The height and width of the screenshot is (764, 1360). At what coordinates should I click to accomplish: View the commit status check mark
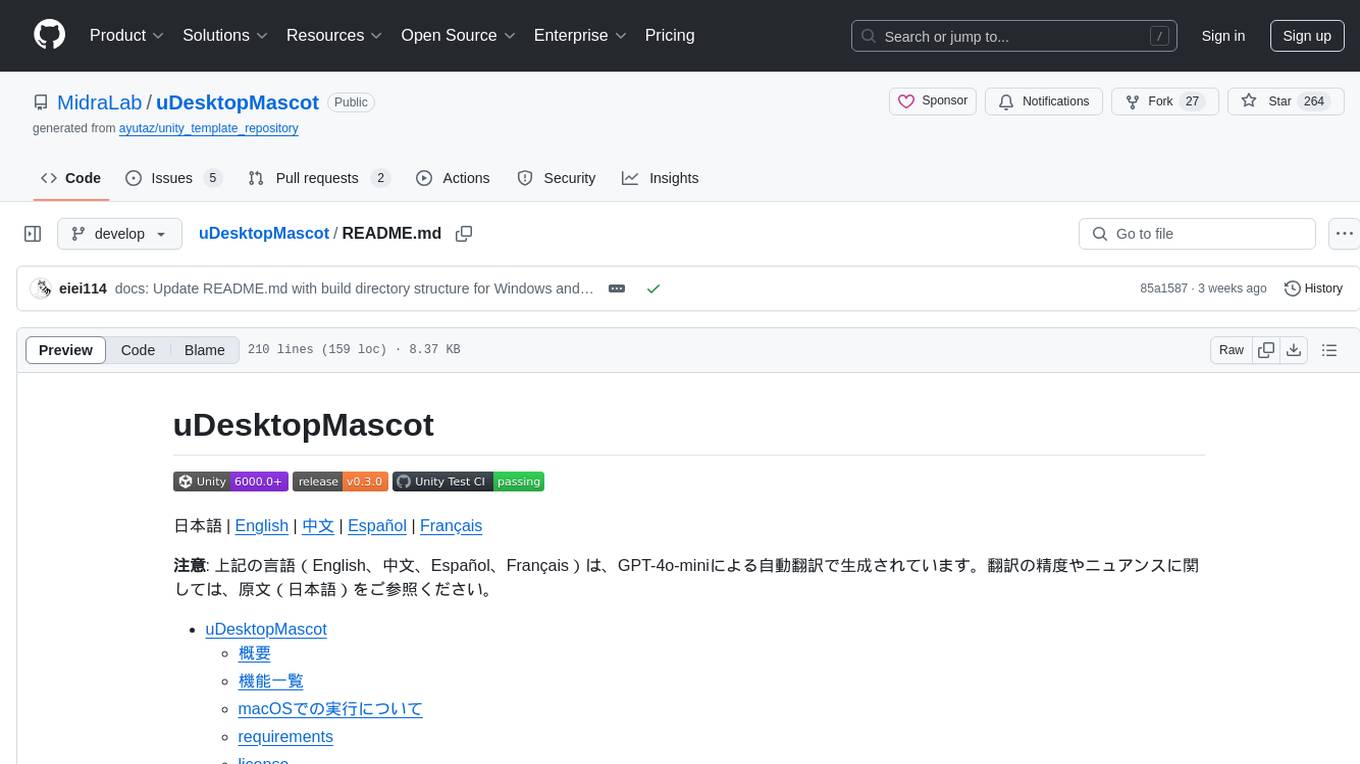pyautogui.click(x=653, y=288)
